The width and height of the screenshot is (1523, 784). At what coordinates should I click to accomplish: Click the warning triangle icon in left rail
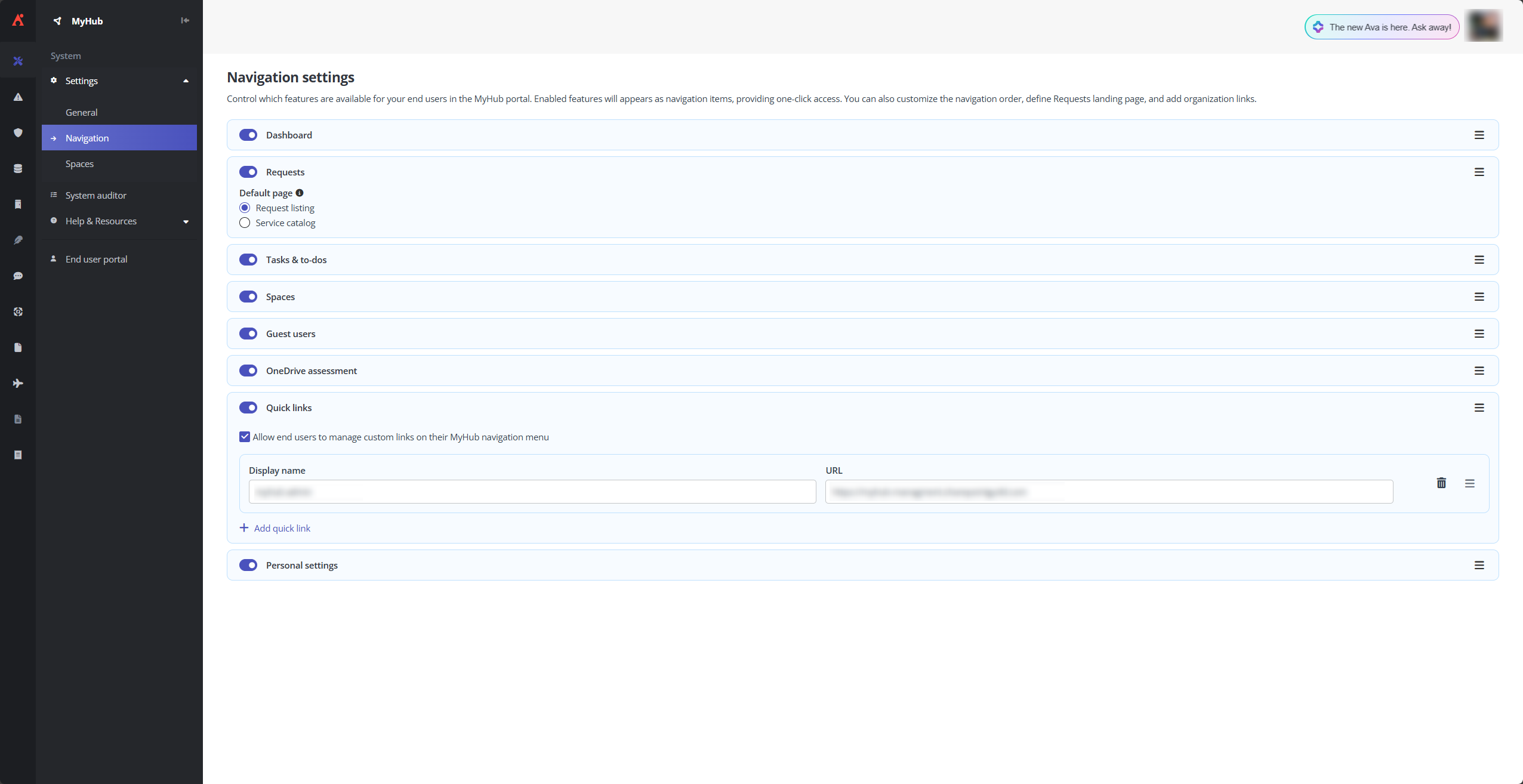point(18,97)
